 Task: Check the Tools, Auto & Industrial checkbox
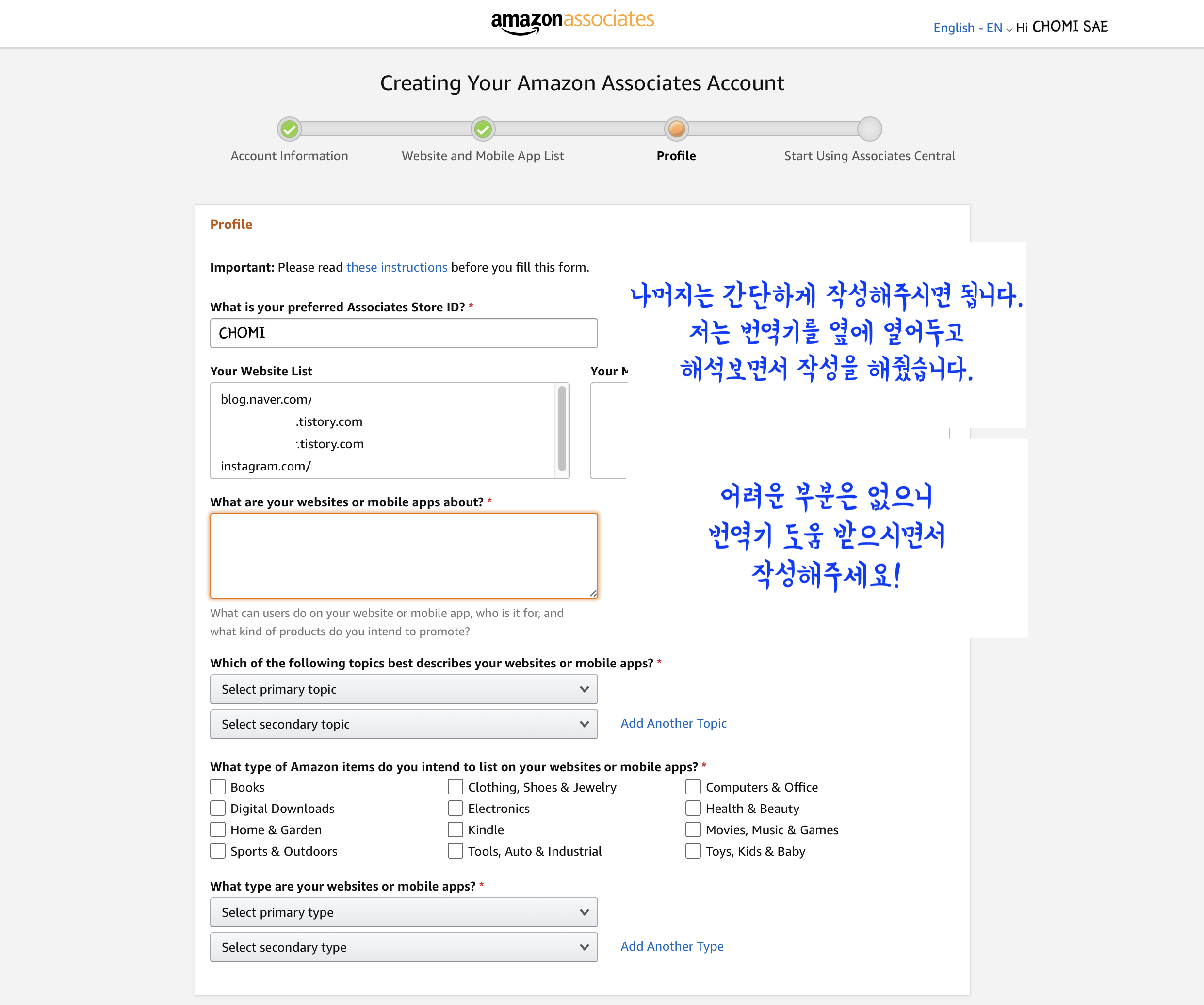[x=455, y=851]
